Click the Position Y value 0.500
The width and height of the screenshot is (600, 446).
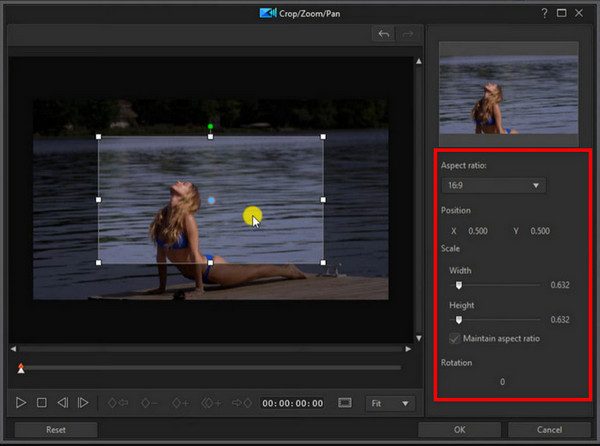click(540, 231)
